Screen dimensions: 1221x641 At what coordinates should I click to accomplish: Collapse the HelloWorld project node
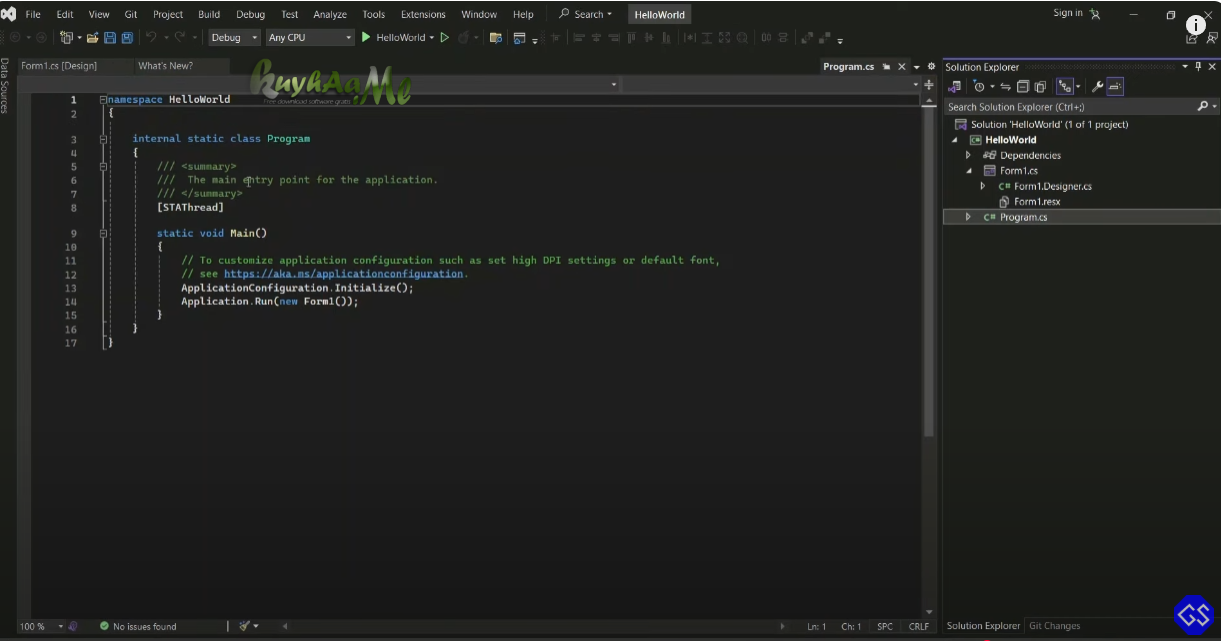(x=955, y=140)
